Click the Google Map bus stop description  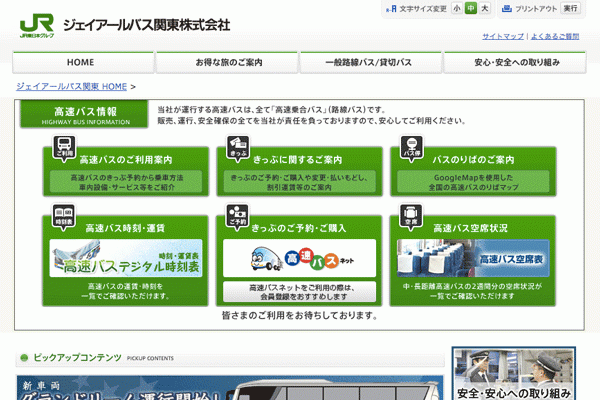pos(473,182)
